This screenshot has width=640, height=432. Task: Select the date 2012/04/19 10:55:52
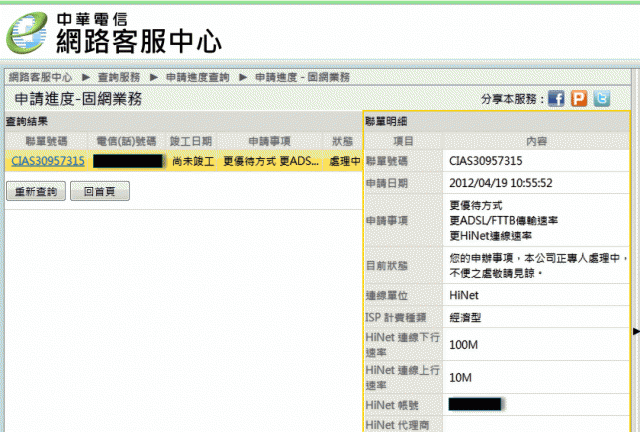click(501, 183)
